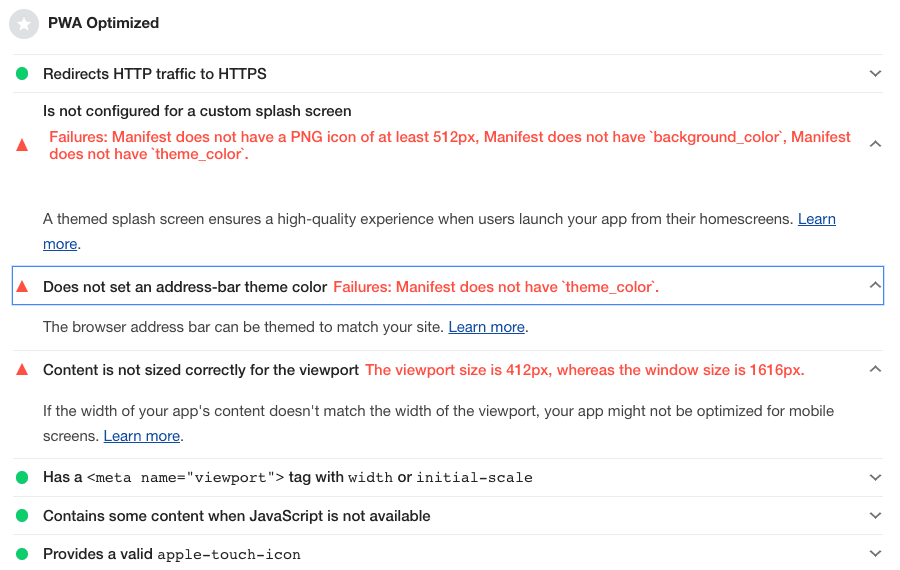Expand the Redirects HTTP traffic to HTTPS chevron
Viewport: 900px width, 570px height.
pyautogui.click(x=875, y=73)
